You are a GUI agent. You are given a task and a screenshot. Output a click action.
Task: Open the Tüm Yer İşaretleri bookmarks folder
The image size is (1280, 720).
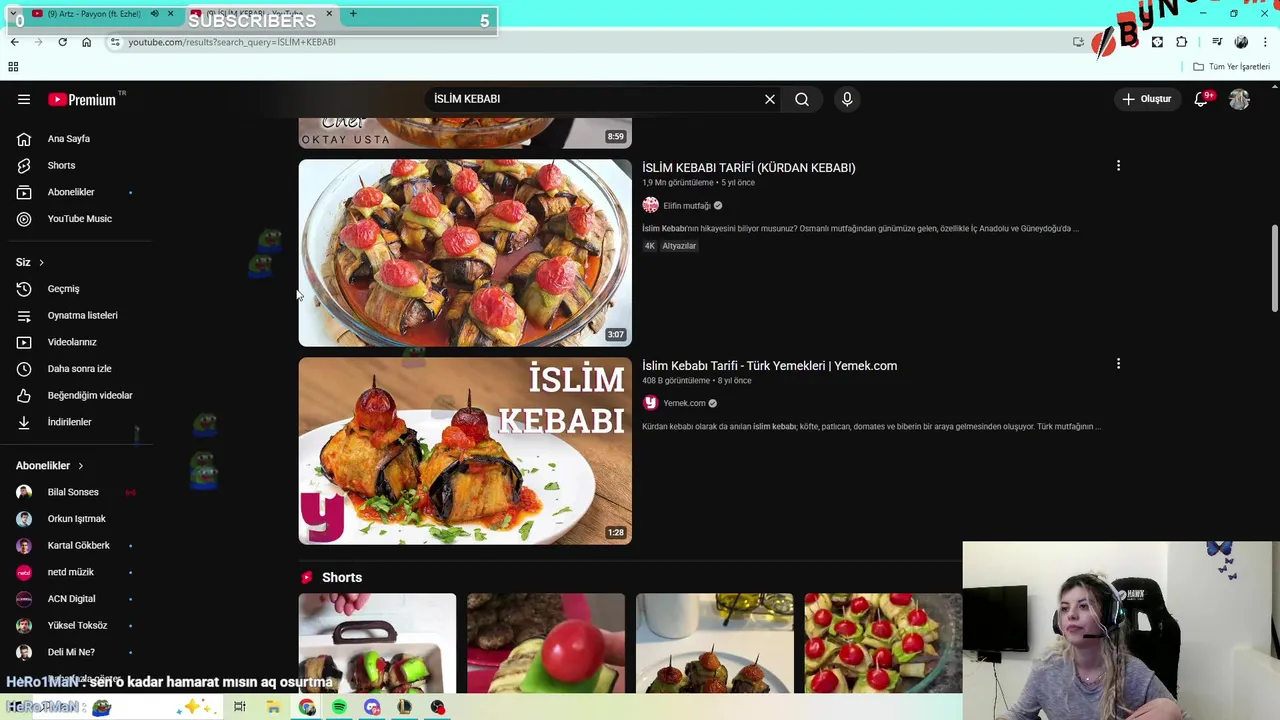click(x=1232, y=67)
